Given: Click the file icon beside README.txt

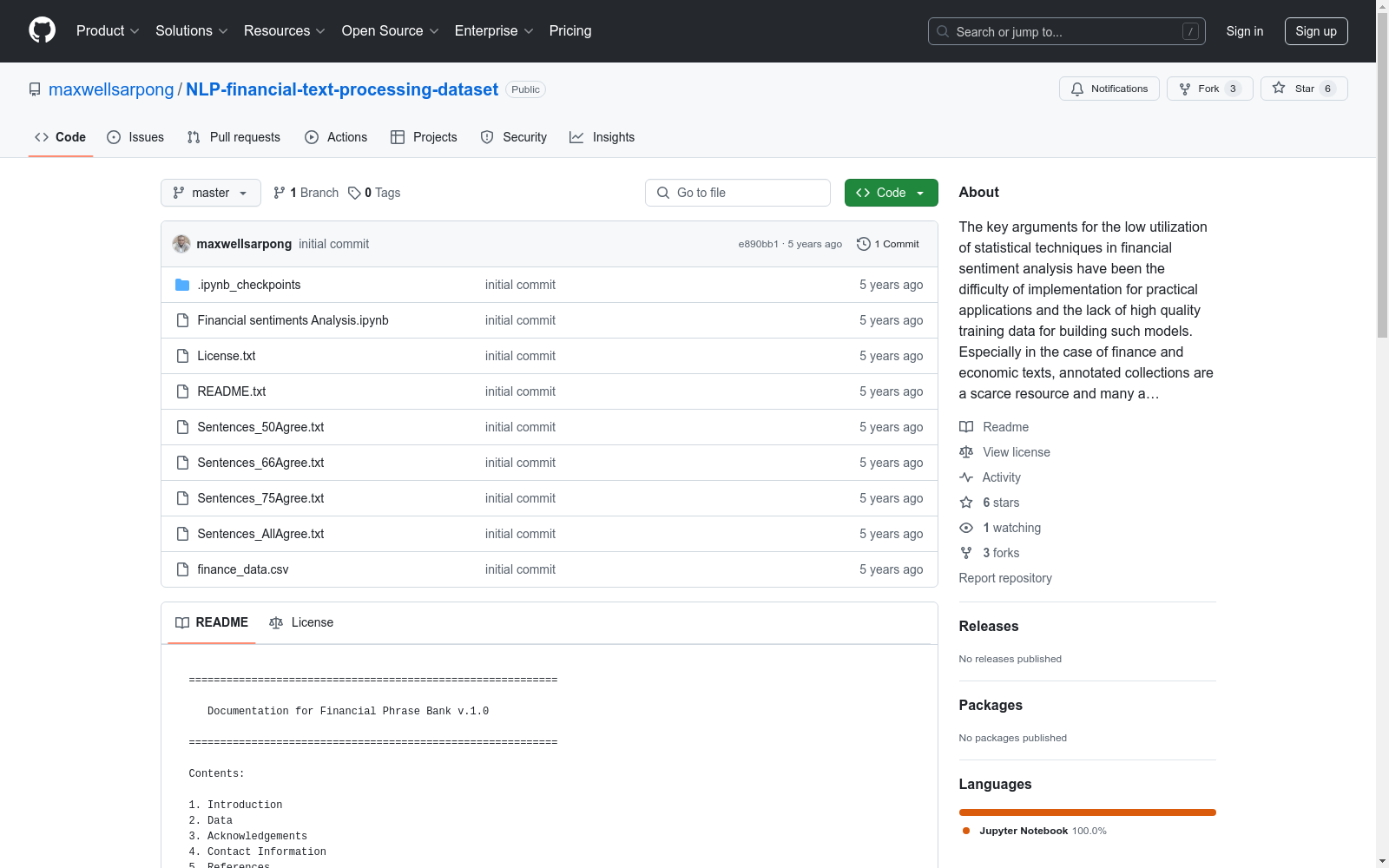Looking at the screenshot, I should 182,391.
